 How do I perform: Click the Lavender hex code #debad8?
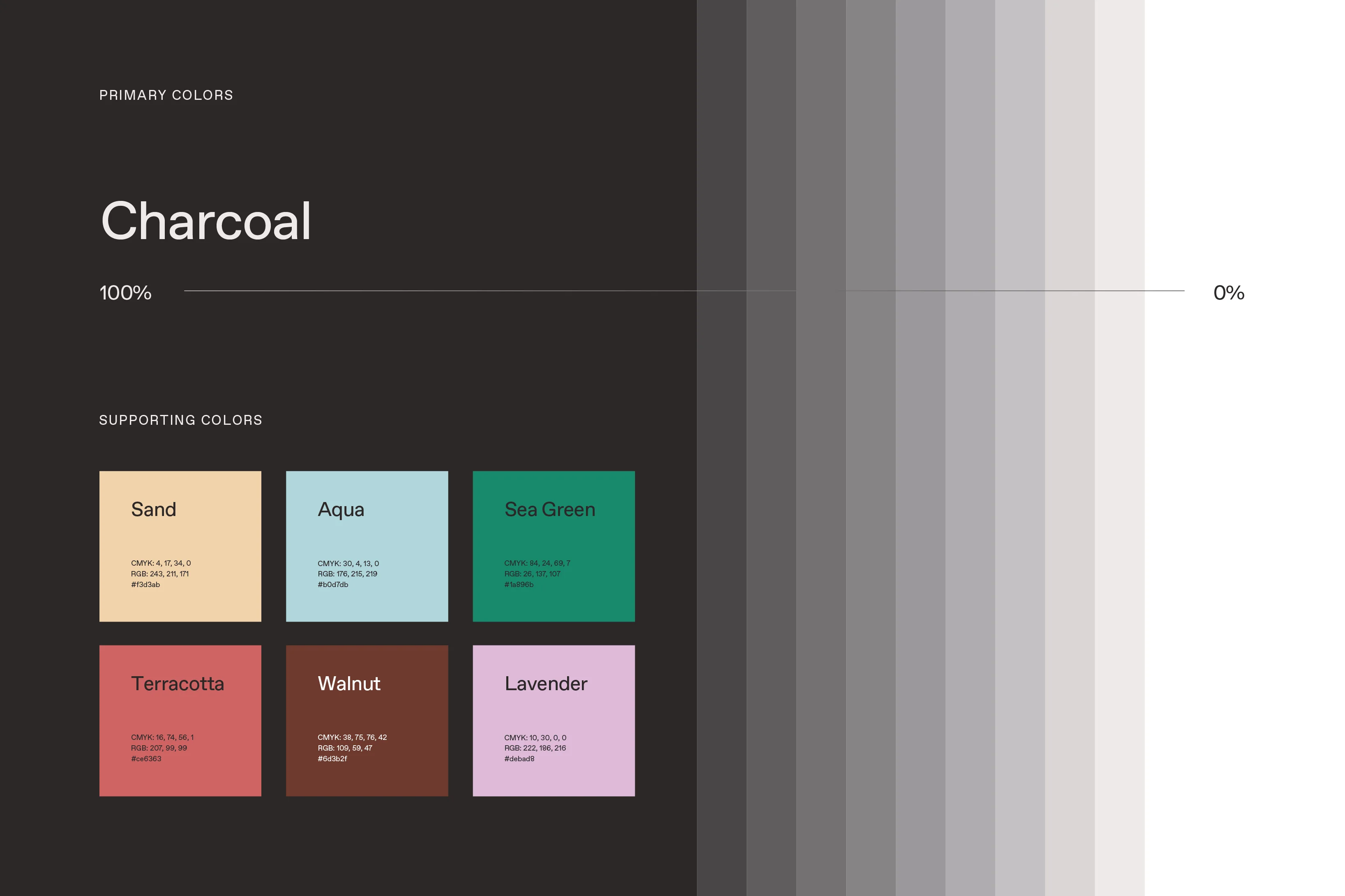point(519,759)
